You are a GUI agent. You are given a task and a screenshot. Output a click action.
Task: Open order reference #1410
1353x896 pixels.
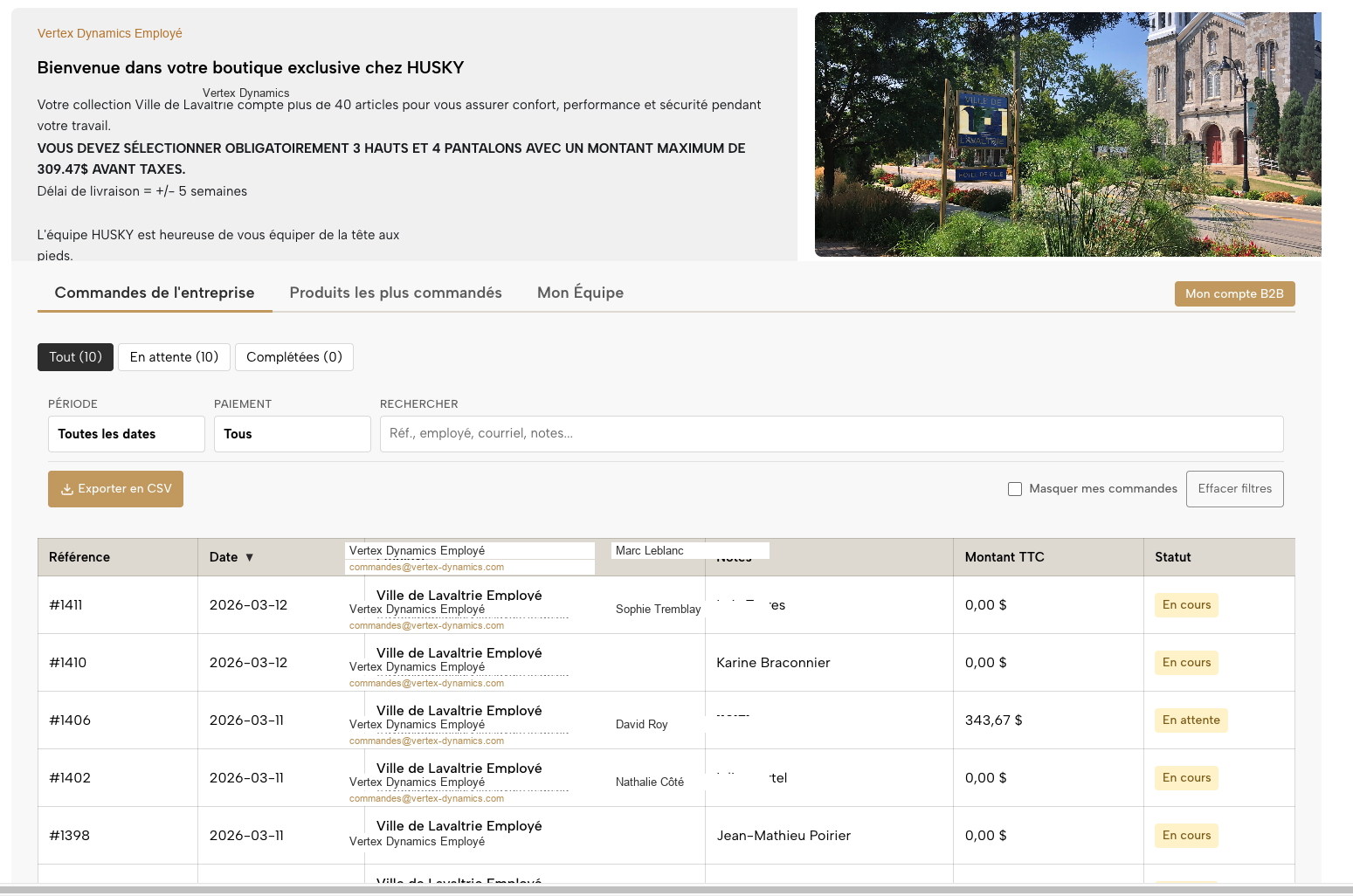(67, 663)
